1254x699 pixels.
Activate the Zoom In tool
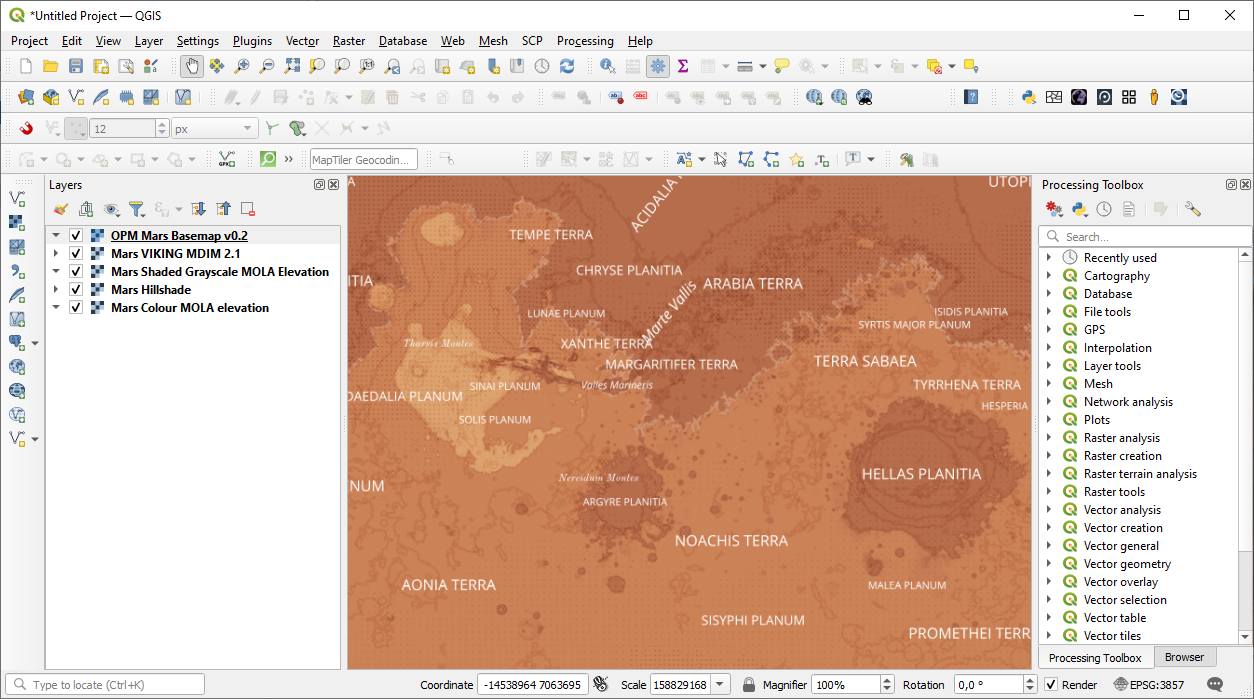pos(240,66)
